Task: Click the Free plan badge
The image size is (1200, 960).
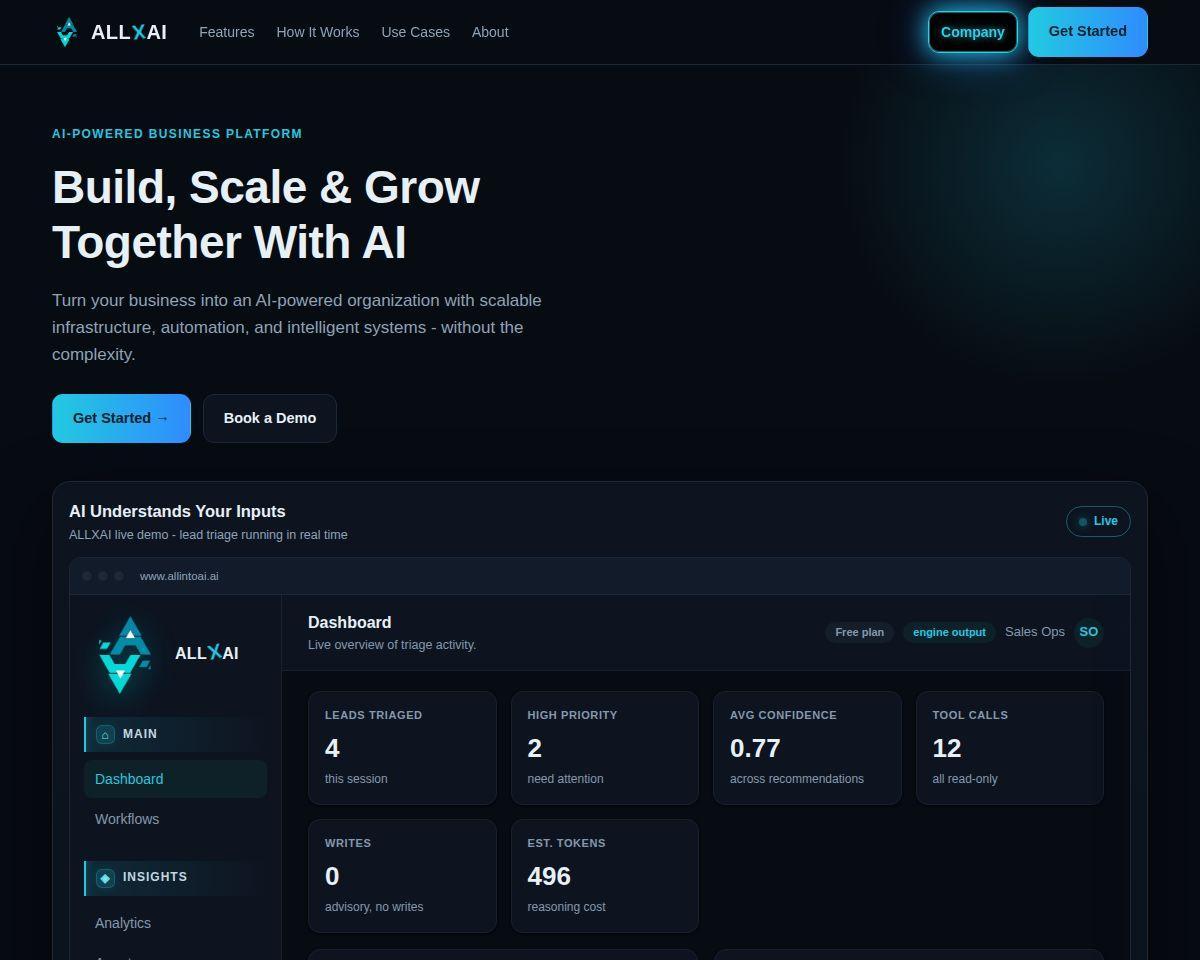Action: 860,632
